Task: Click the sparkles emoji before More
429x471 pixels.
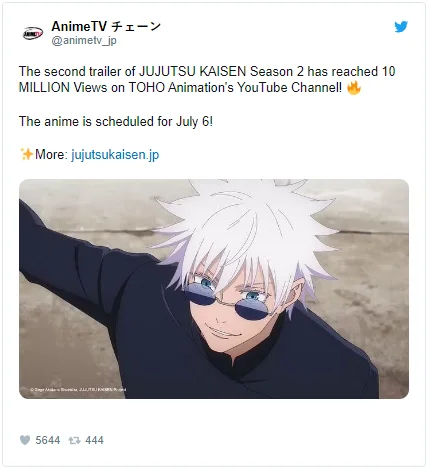Action: point(26,154)
